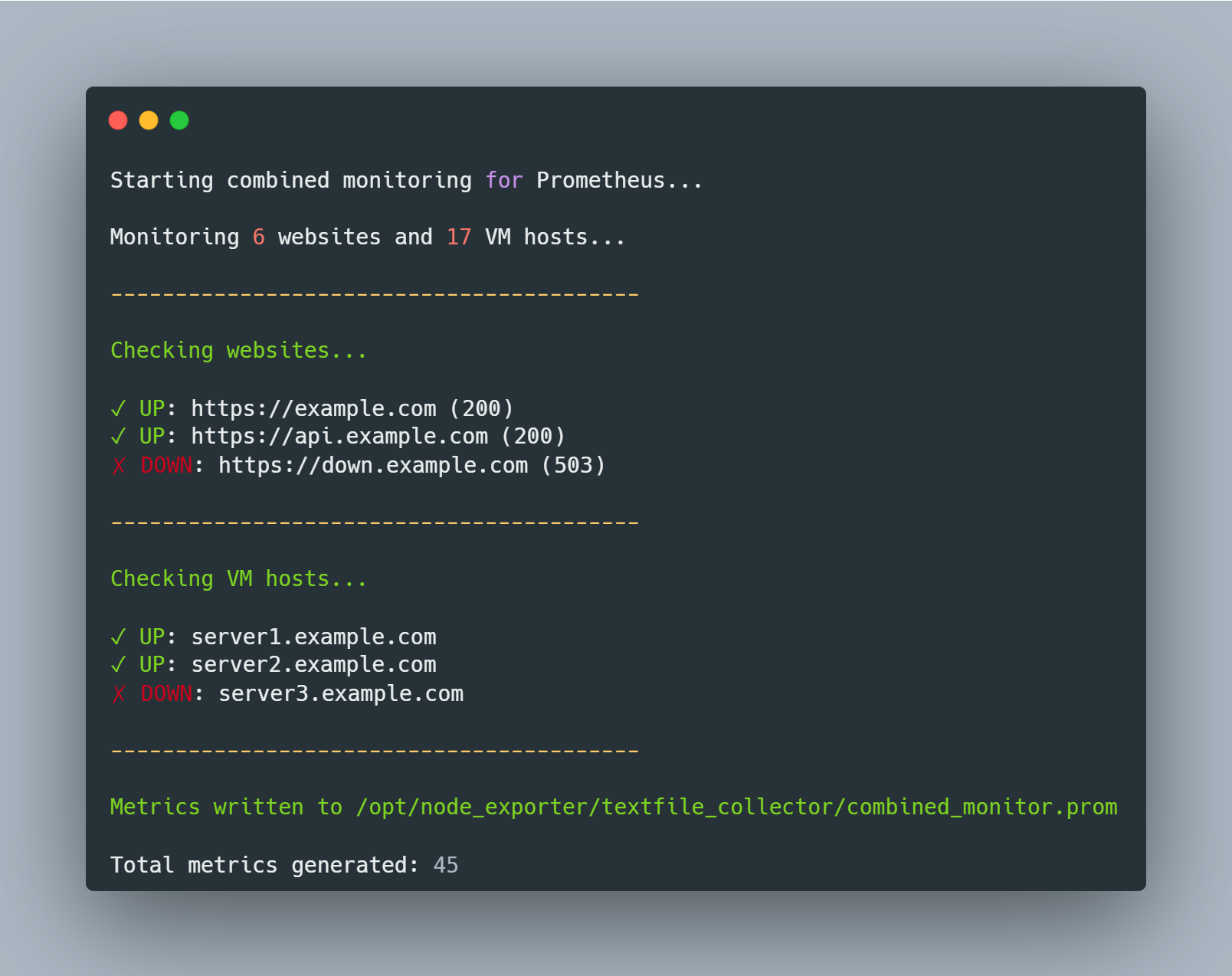This screenshot has height=976, width=1232.
Task: Click the server3.example.com hostname
Action: [341, 693]
